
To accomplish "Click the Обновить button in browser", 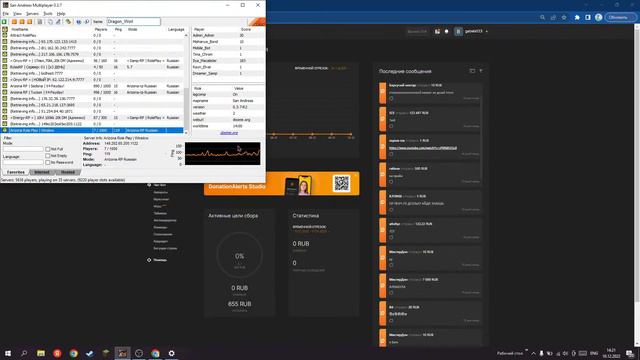I will pos(618,18).
